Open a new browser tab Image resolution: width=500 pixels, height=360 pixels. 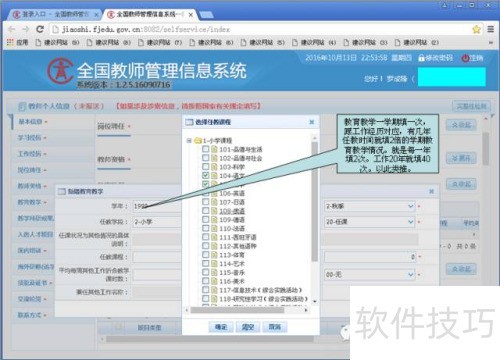206,15
